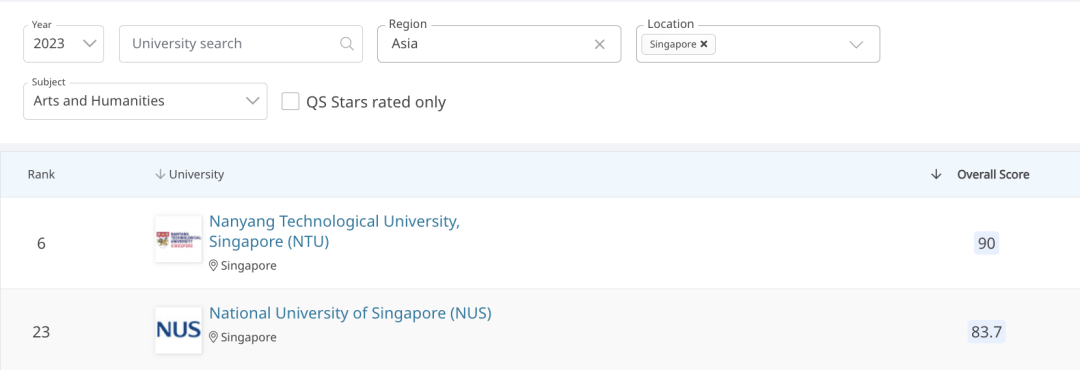Click the University column header label
1080x370 pixels.
pos(196,174)
